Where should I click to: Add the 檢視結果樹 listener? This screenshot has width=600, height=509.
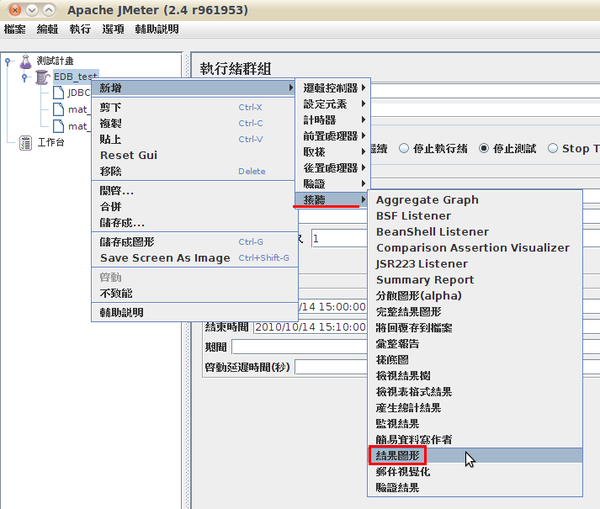pos(475,376)
